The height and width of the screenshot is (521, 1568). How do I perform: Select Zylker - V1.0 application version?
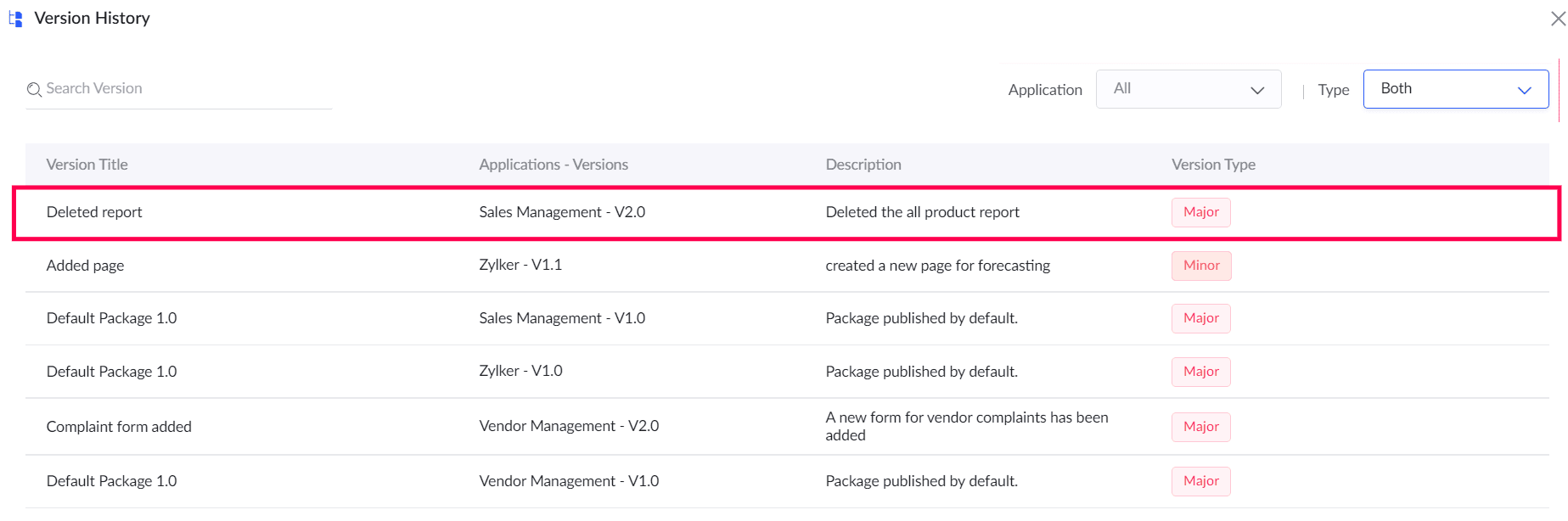520,371
